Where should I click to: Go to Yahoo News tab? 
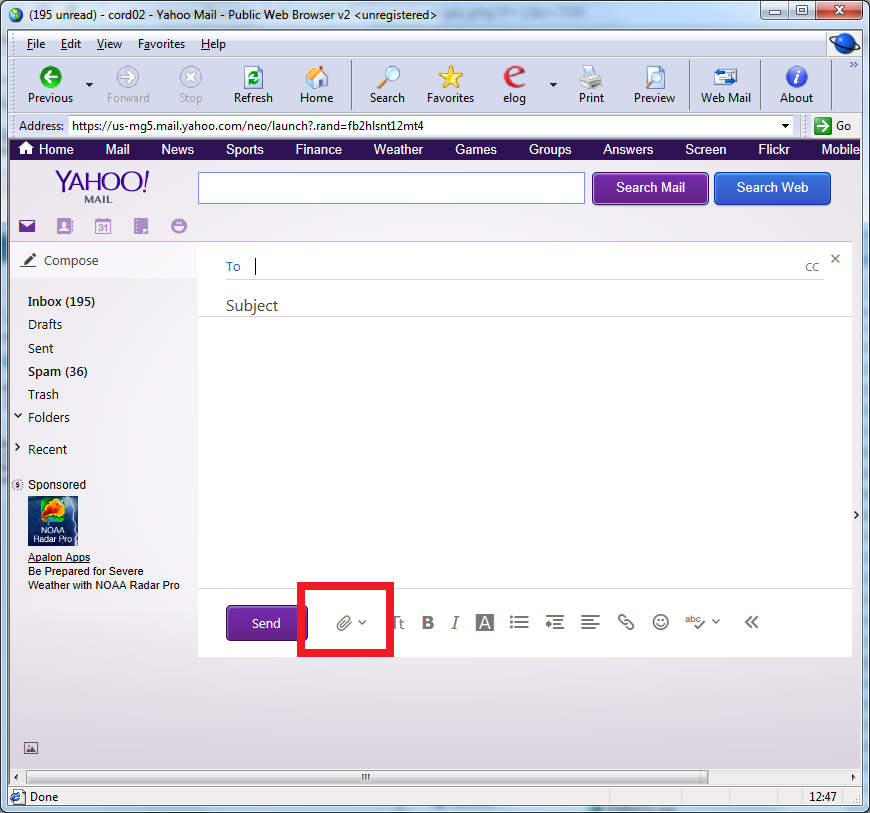click(178, 149)
